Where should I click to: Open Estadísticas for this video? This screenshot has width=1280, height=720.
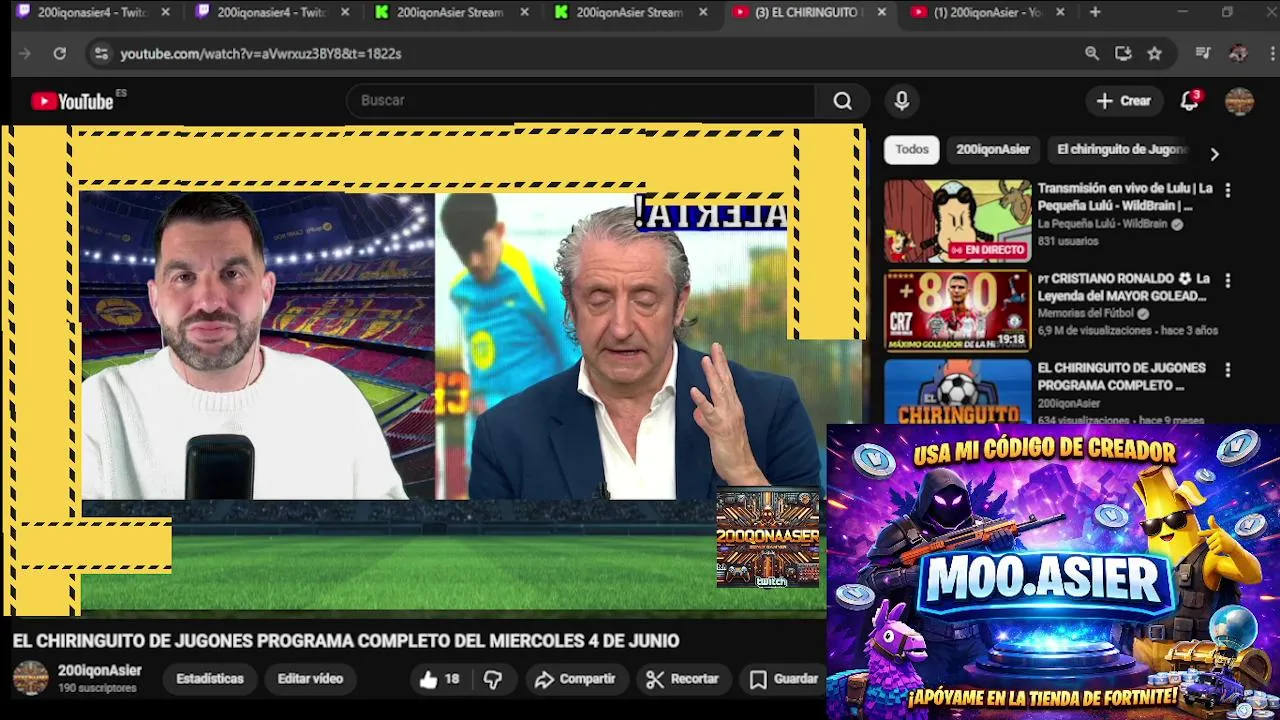[x=210, y=679]
